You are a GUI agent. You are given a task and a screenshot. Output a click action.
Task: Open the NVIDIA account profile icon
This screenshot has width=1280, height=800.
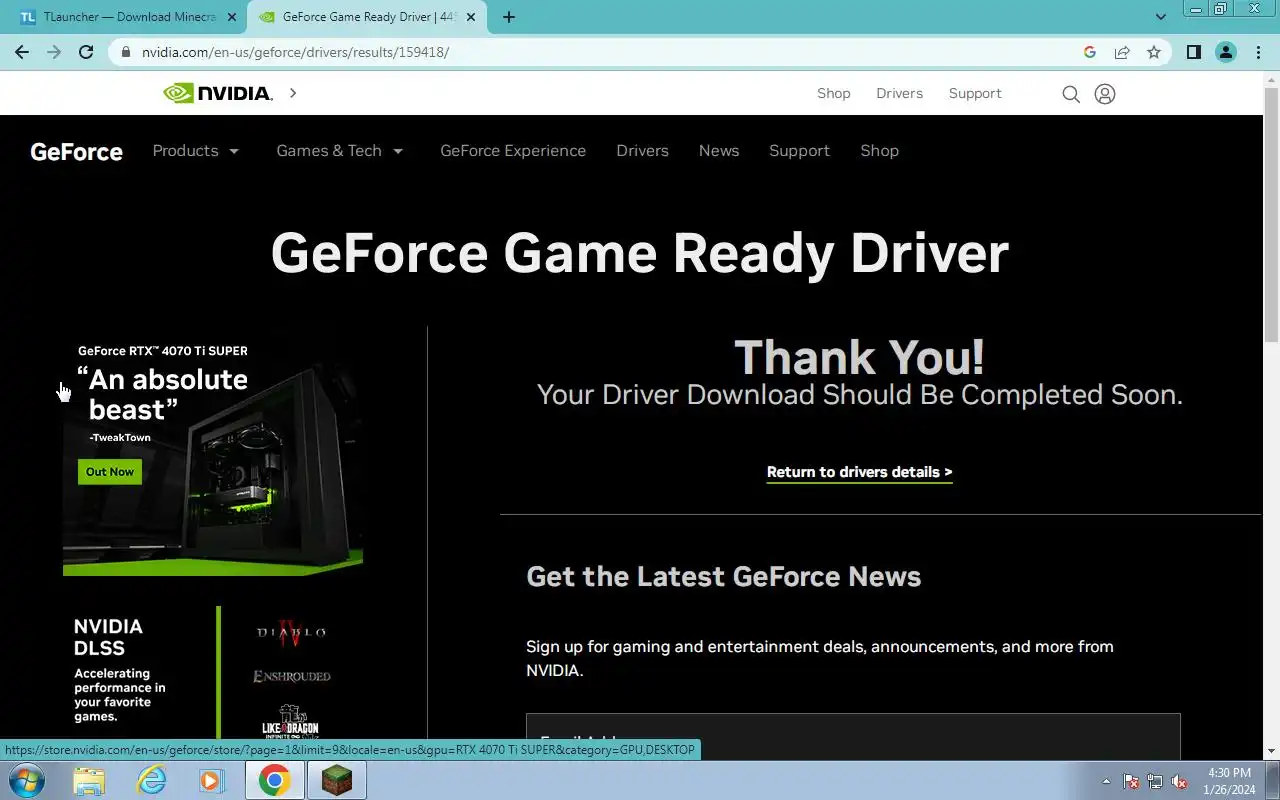pyautogui.click(x=1105, y=94)
